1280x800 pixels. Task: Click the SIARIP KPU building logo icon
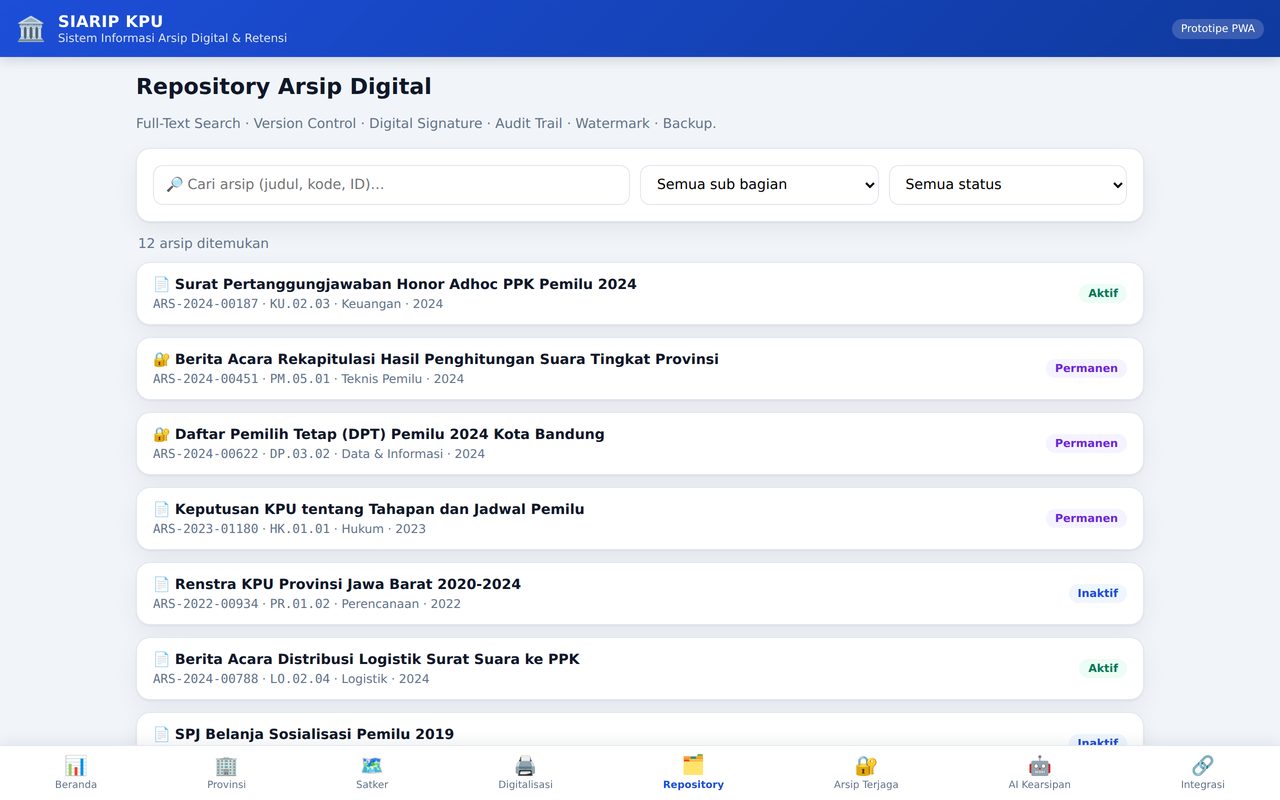pyautogui.click(x=31, y=28)
